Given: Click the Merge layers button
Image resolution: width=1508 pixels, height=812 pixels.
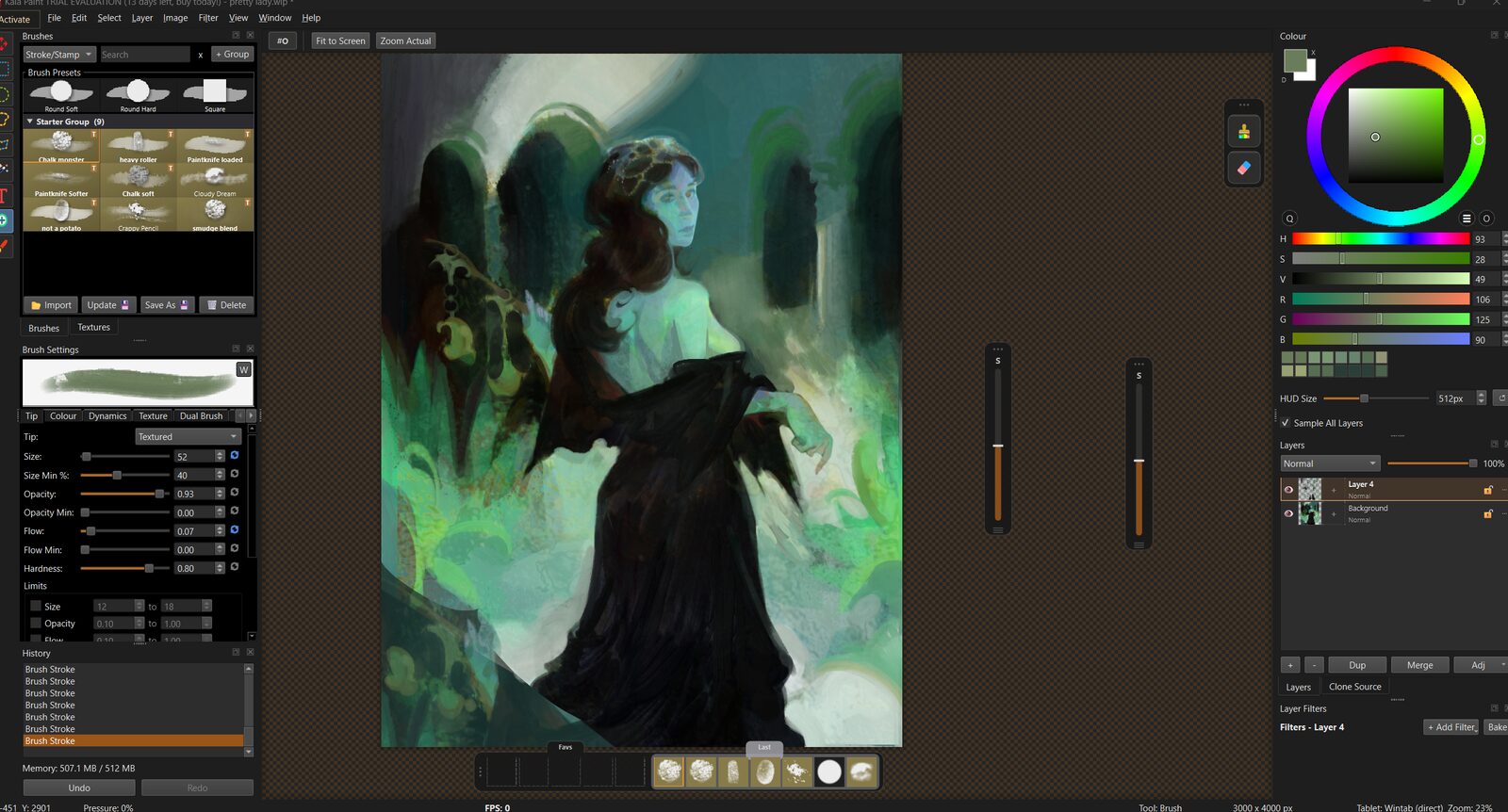Looking at the screenshot, I should pyautogui.click(x=1419, y=665).
